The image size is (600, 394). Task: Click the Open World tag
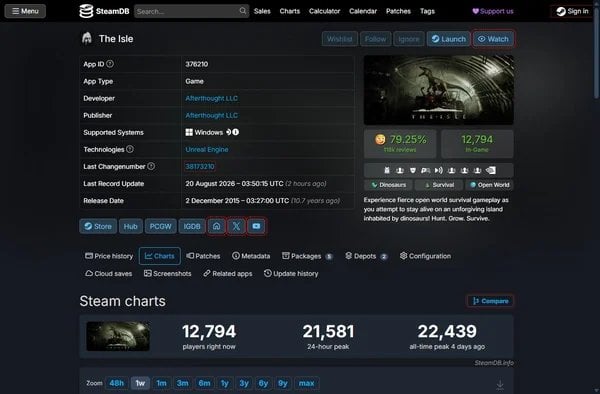click(x=489, y=185)
